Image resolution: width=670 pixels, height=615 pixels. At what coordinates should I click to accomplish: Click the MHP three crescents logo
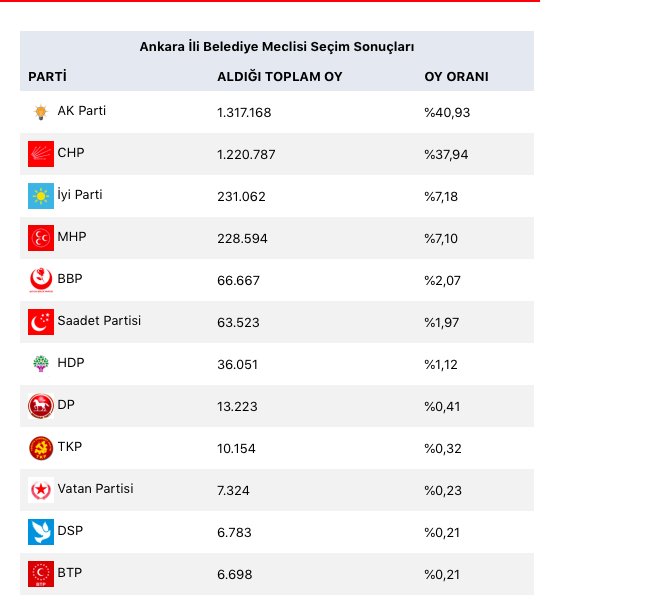pos(41,238)
